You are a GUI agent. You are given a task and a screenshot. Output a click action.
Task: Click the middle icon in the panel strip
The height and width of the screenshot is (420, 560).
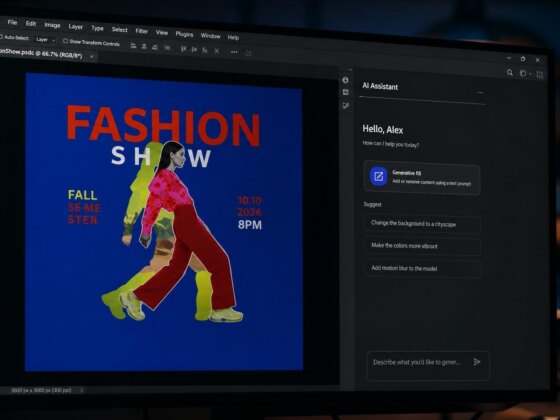coord(345,92)
